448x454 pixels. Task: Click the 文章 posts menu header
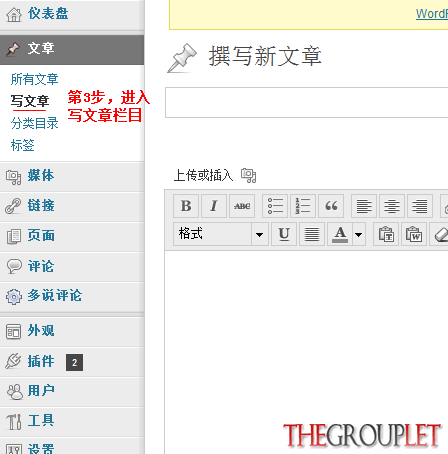[72, 49]
